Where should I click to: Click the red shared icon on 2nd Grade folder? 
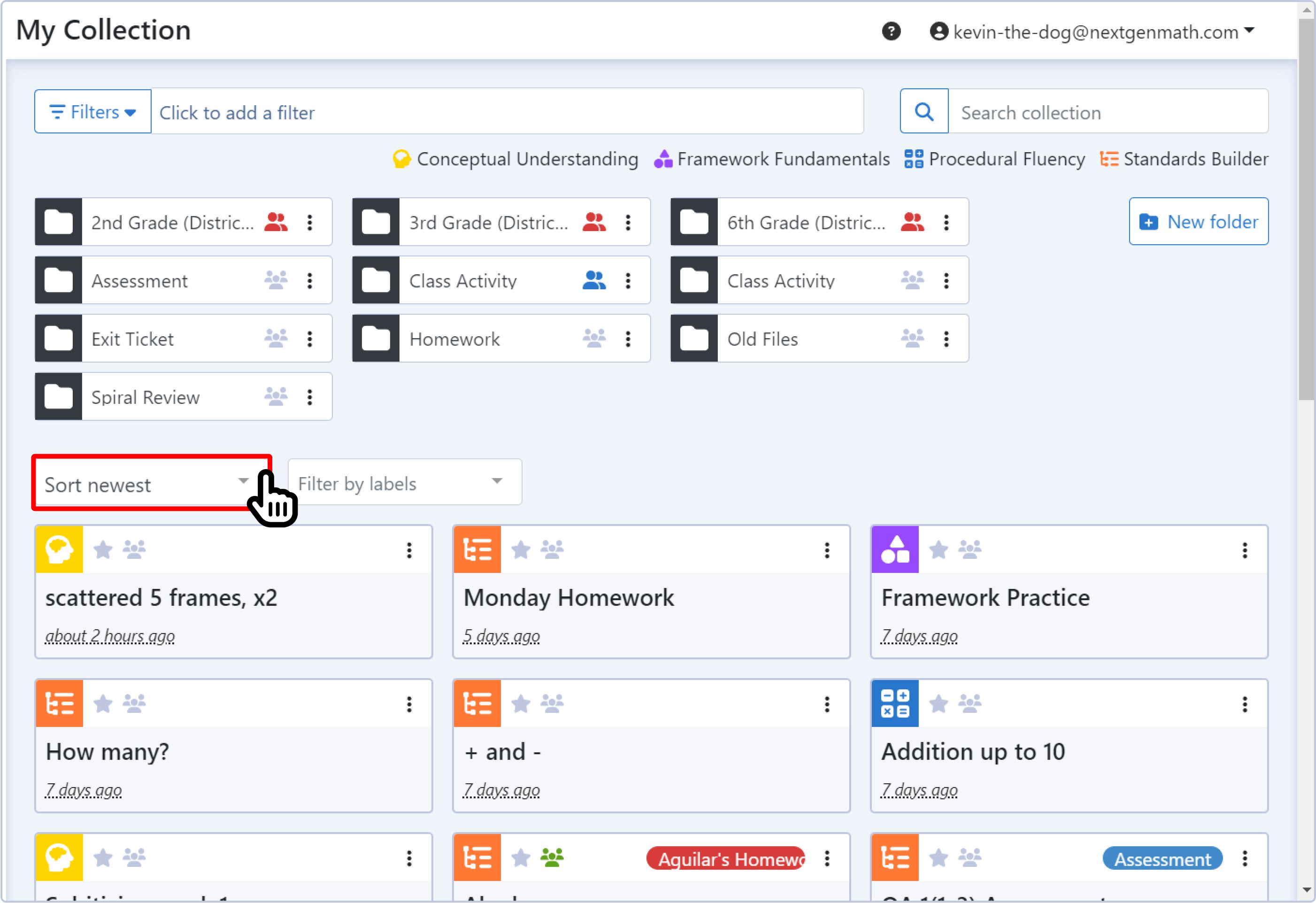tap(277, 222)
